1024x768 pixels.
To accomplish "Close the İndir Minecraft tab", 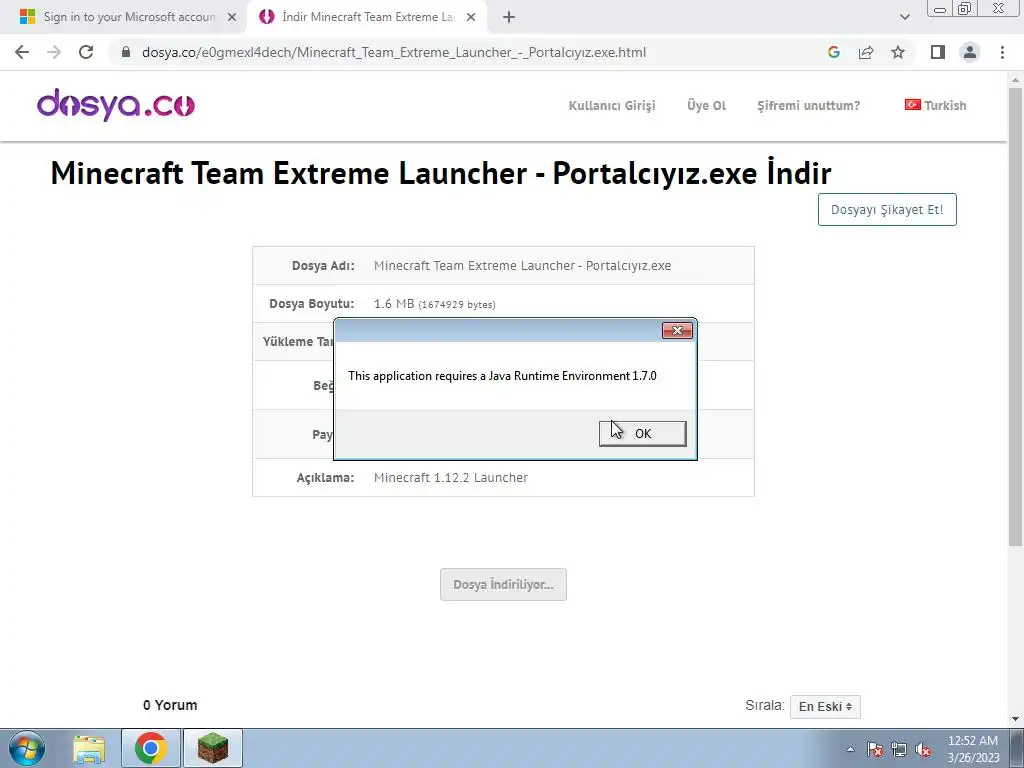I will [471, 17].
